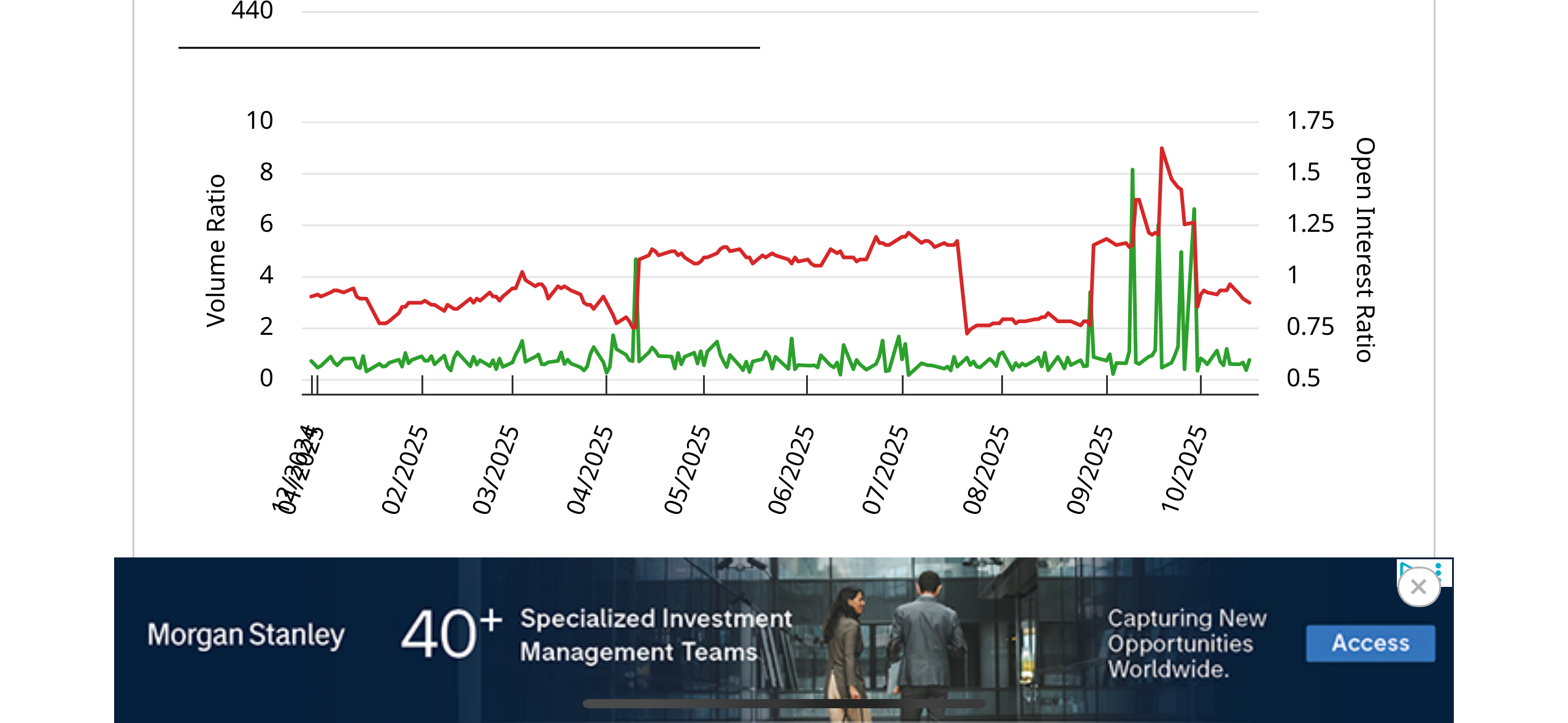This screenshot has width=1568, height=723.
Task: Close the Morgan Stanley ad banner
Action: click(x=1418, y=587)
